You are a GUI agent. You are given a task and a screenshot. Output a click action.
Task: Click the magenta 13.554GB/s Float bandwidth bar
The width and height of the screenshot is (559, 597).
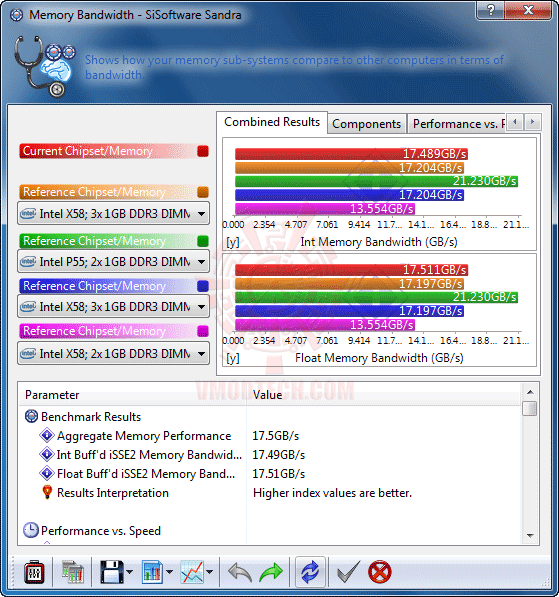(325, 325)
